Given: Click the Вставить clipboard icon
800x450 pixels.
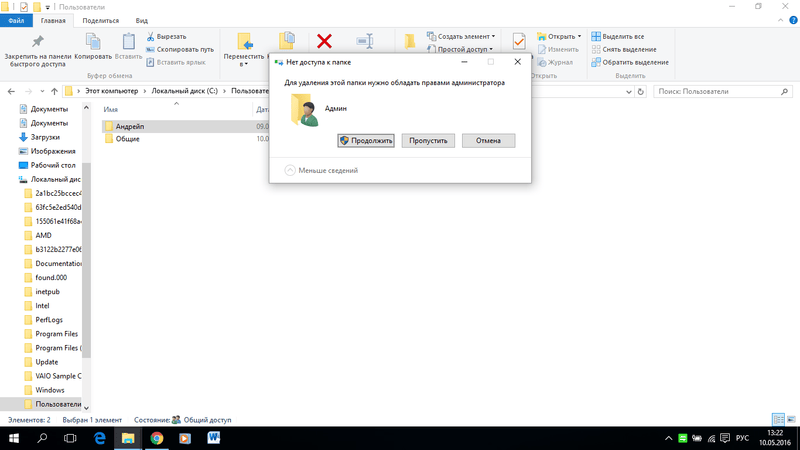Looking at the screenshot, I should [129, 42].
